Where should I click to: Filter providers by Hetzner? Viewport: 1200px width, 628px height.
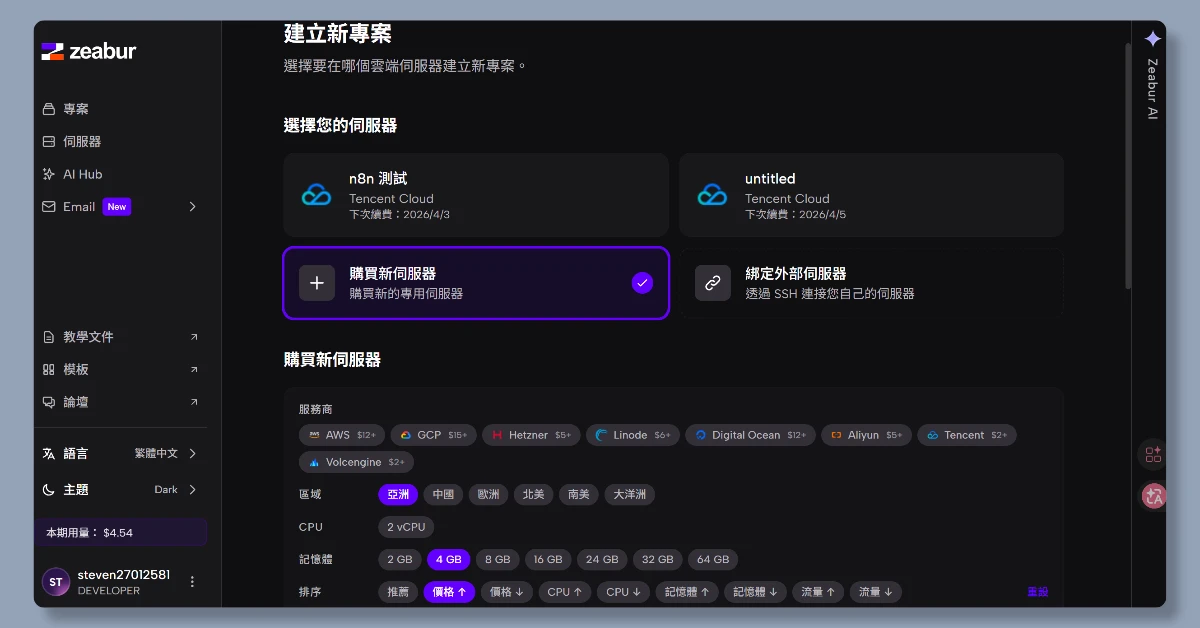530,435
